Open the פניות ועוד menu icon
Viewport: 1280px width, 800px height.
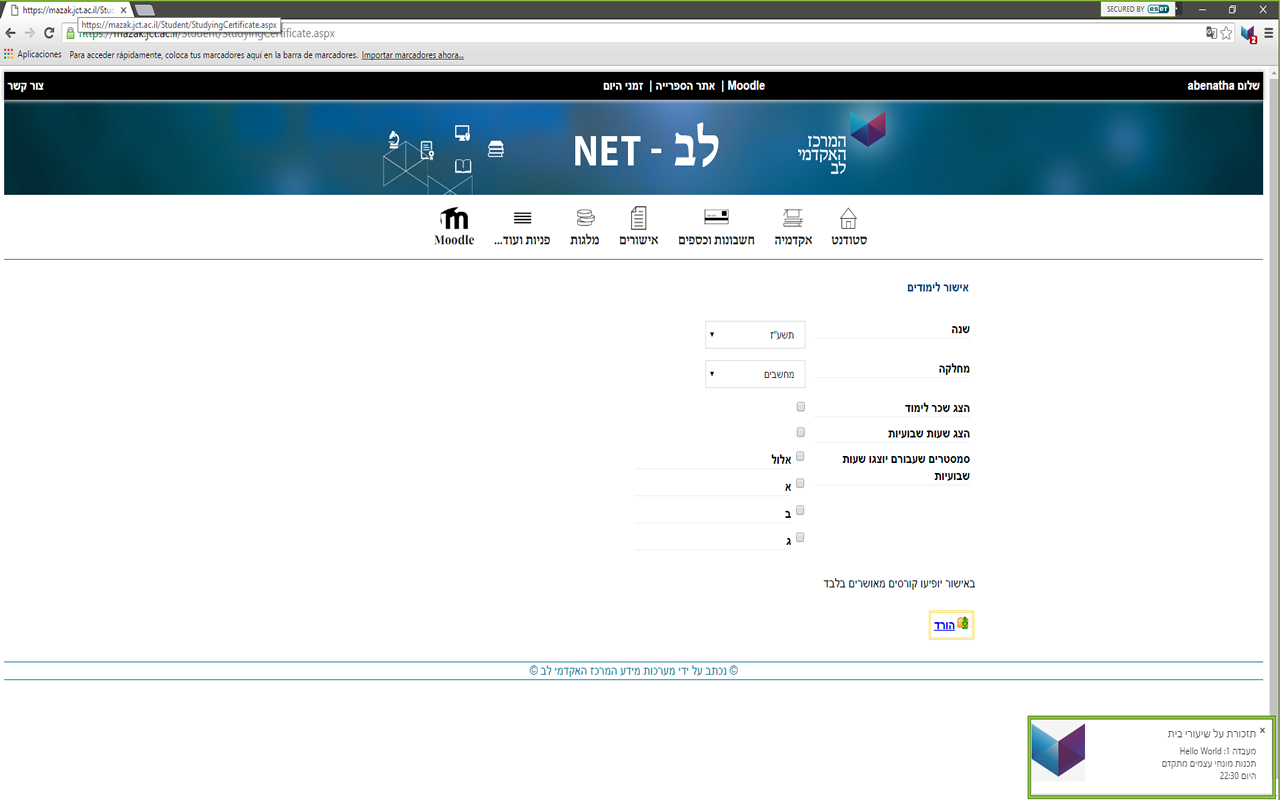pos(522,218)
